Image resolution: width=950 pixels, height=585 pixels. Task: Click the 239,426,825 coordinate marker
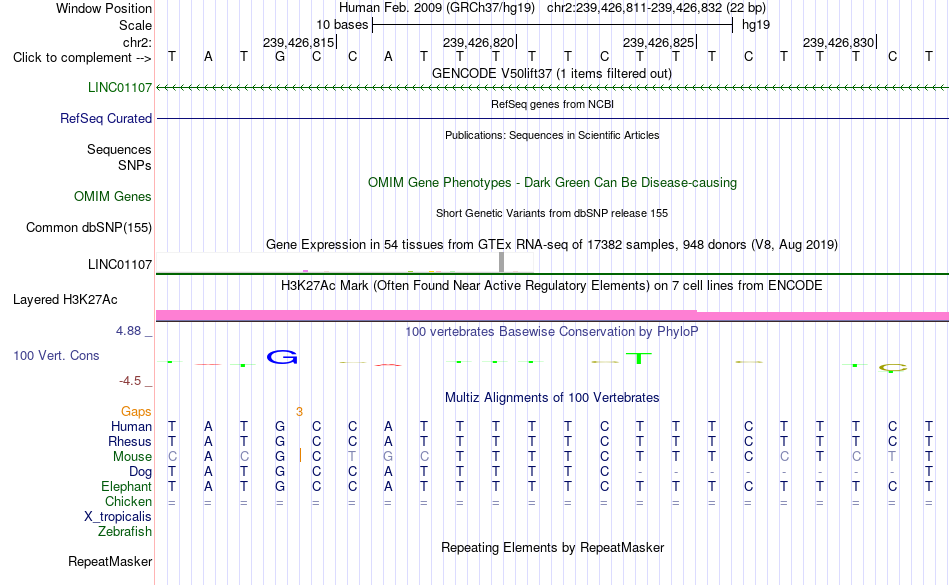(659, 42)
